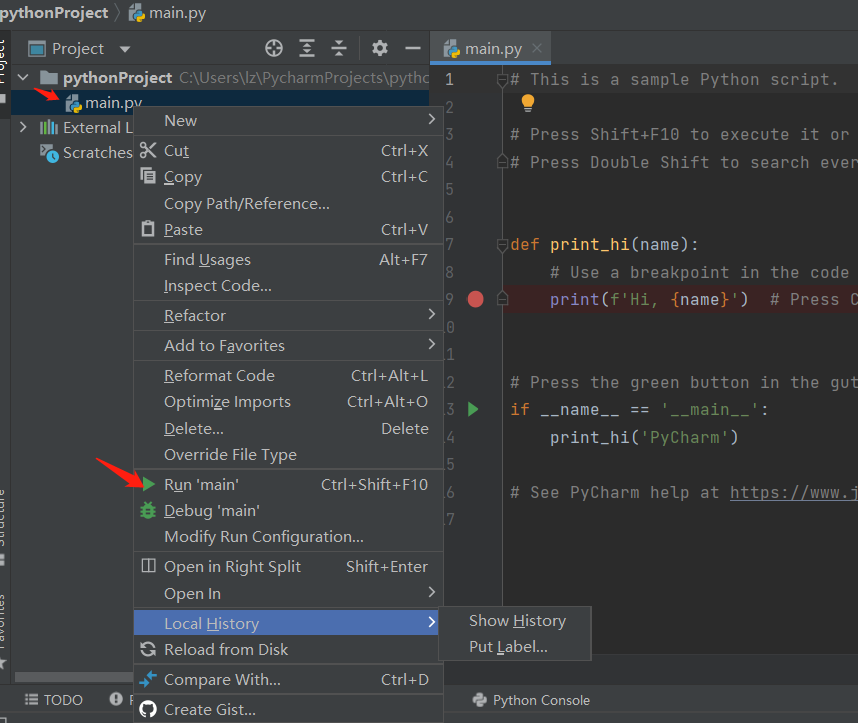Click the Paste clipboard icon
Image resolution: width=858 pixels, height=723 pixels.
click(x=148, y=229)
